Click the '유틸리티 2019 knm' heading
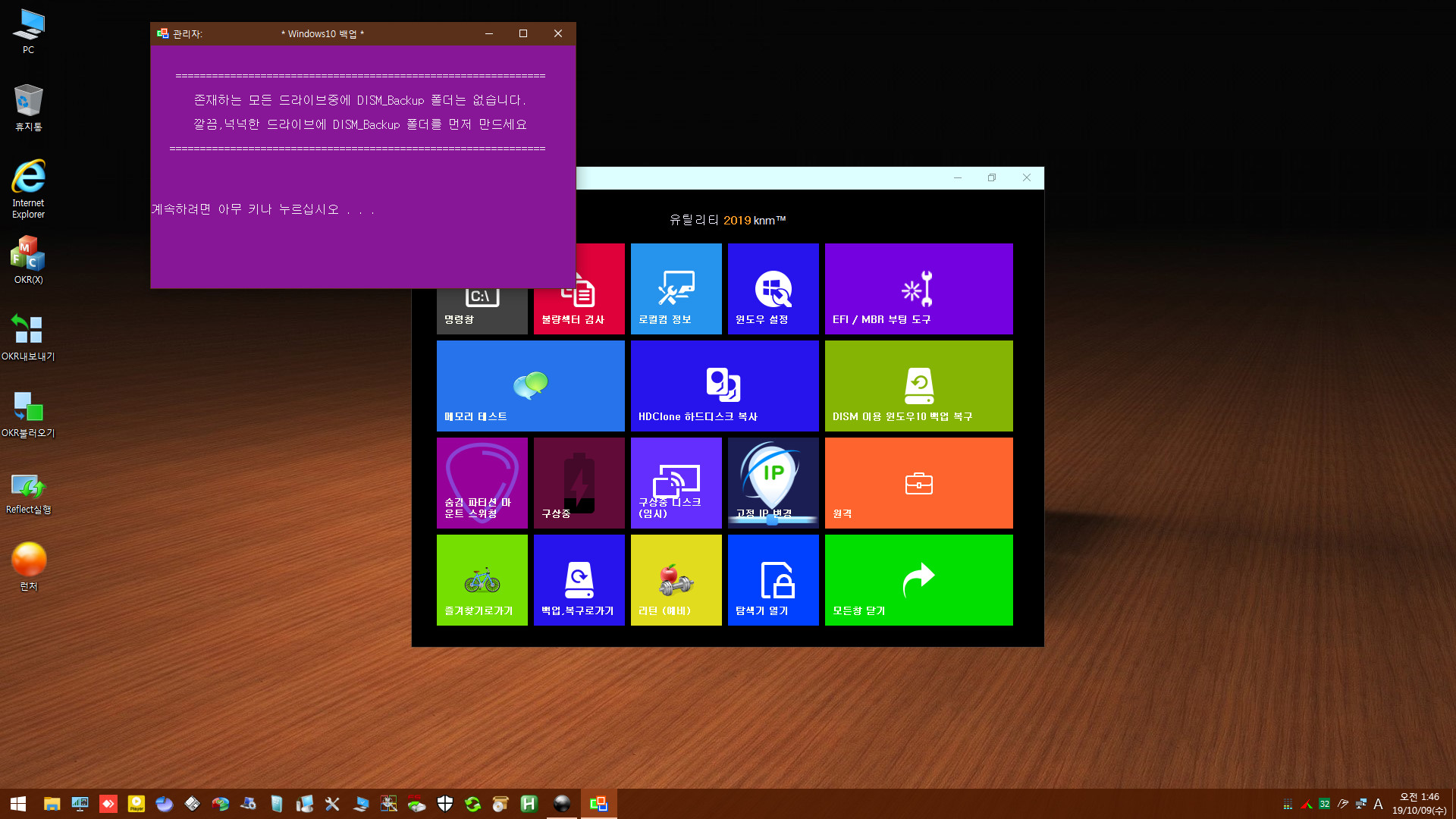Screen dimensions: 1456x819 click(x=727, y=220)
